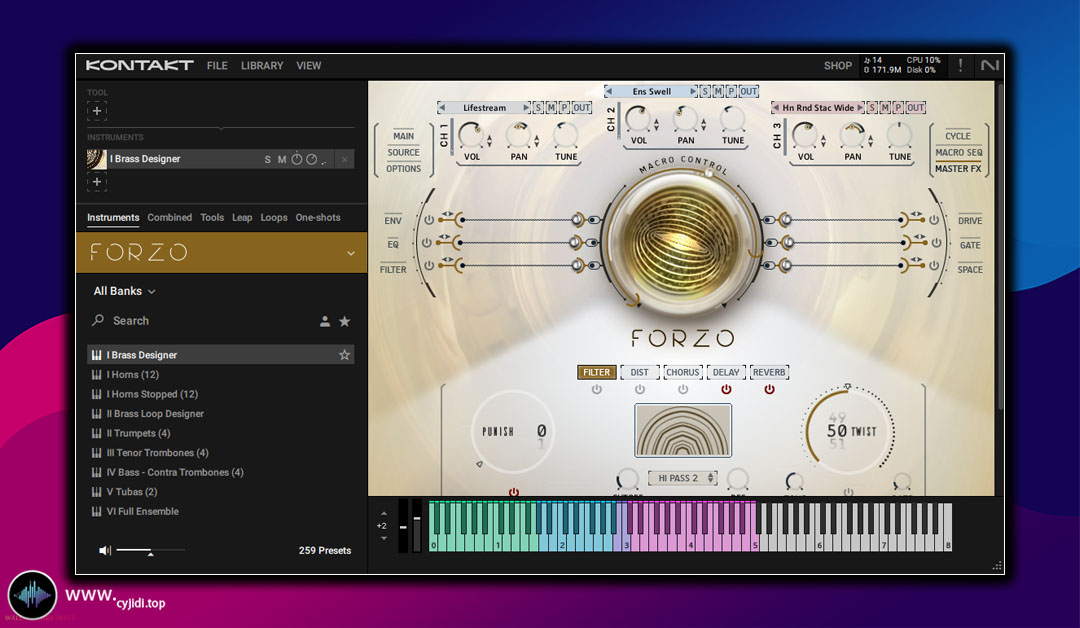Toggle DRIVE macro power button
The image size is (1080, 628).
click(934, 220)
